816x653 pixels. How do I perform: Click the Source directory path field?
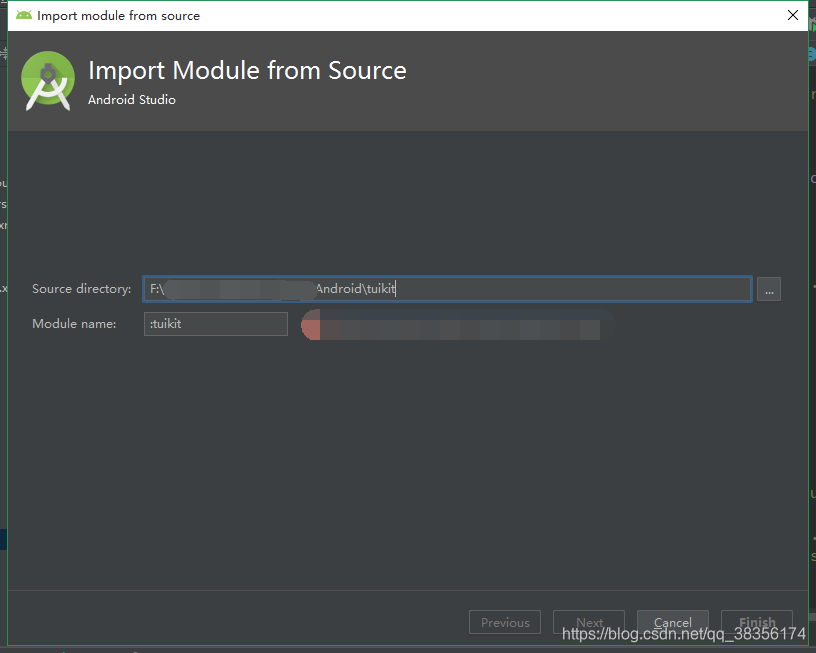(447, 289)
